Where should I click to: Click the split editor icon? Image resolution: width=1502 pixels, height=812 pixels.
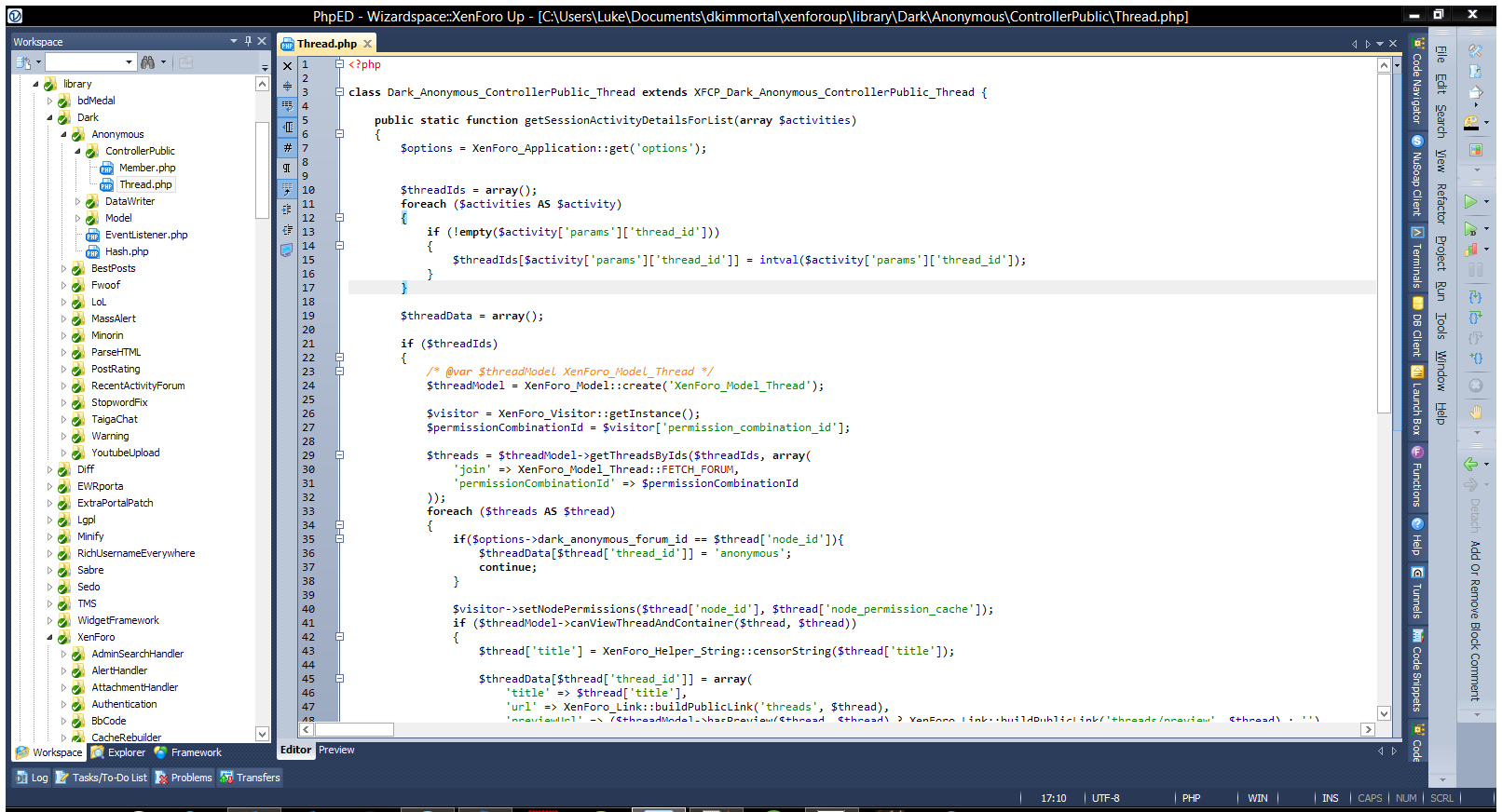coord(287,86)
